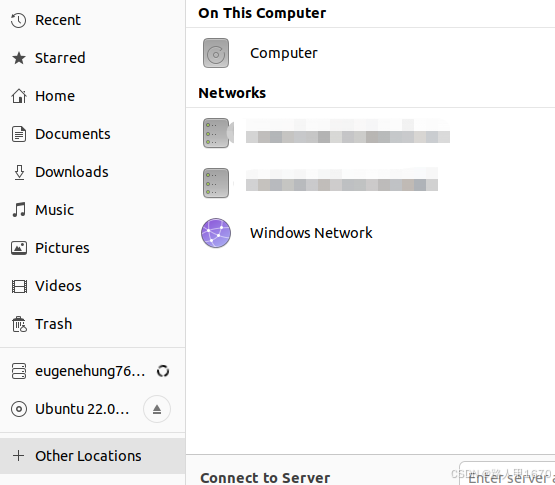The image size is (555, 485).
Task: Click the Ubuntu 22.0 disc entry
Action: (x=71, y=409)
